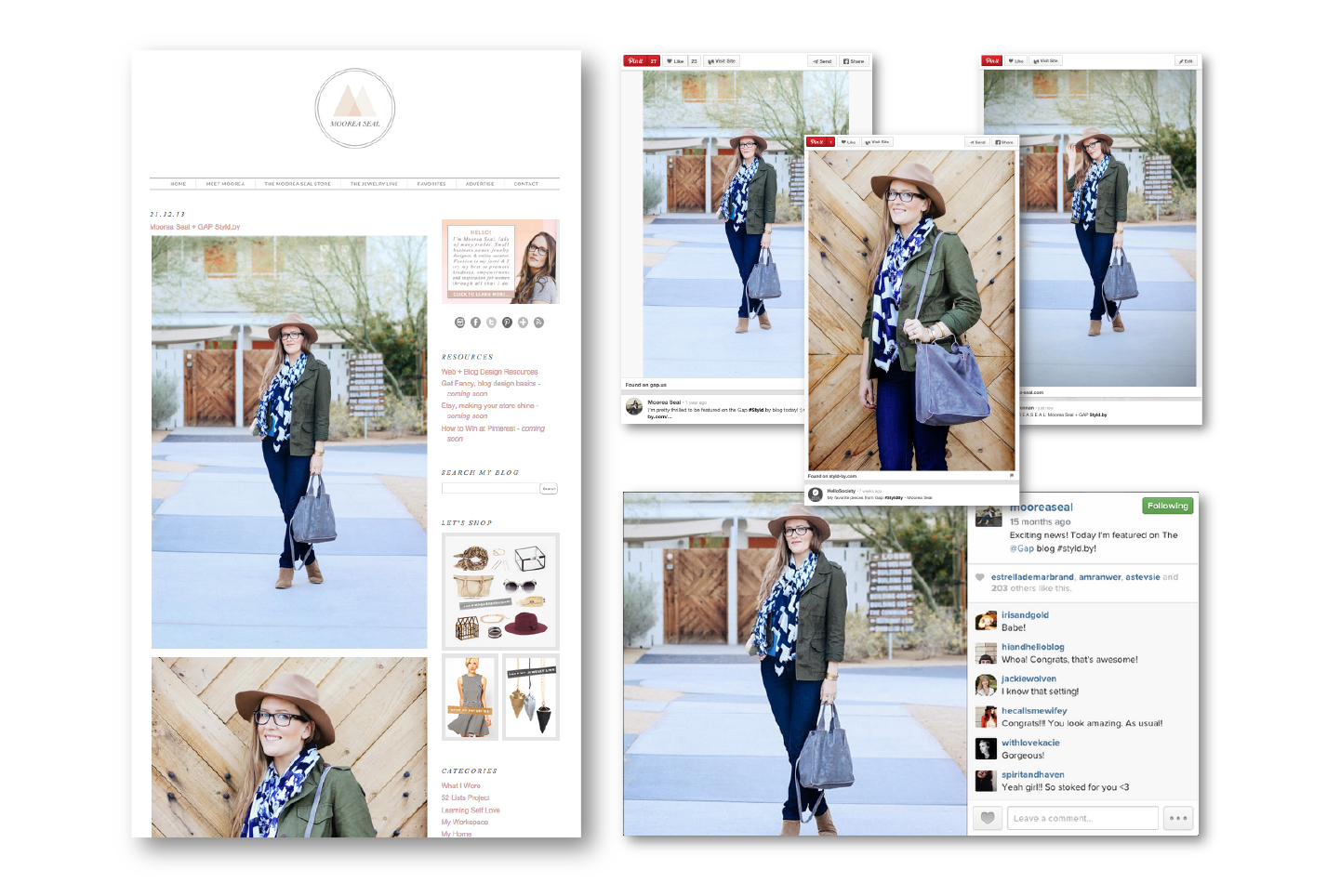Screen dimensions: 1327x896
Task: Click irisandgold's avatar in Instagram comments
Action: click(986, 622)
